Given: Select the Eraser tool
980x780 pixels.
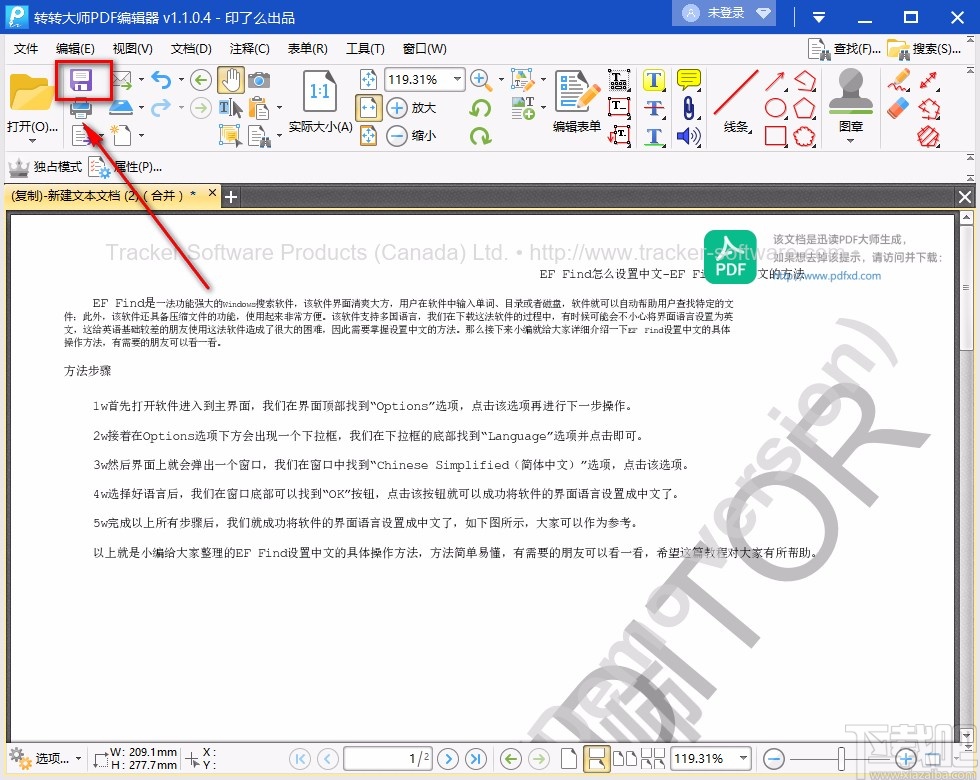Looking at the screenshot, I should point(899,108).
